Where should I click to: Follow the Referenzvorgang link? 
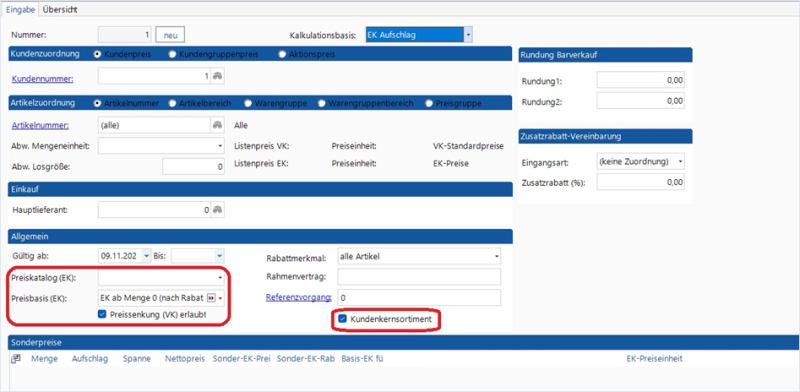pos(299,297)
